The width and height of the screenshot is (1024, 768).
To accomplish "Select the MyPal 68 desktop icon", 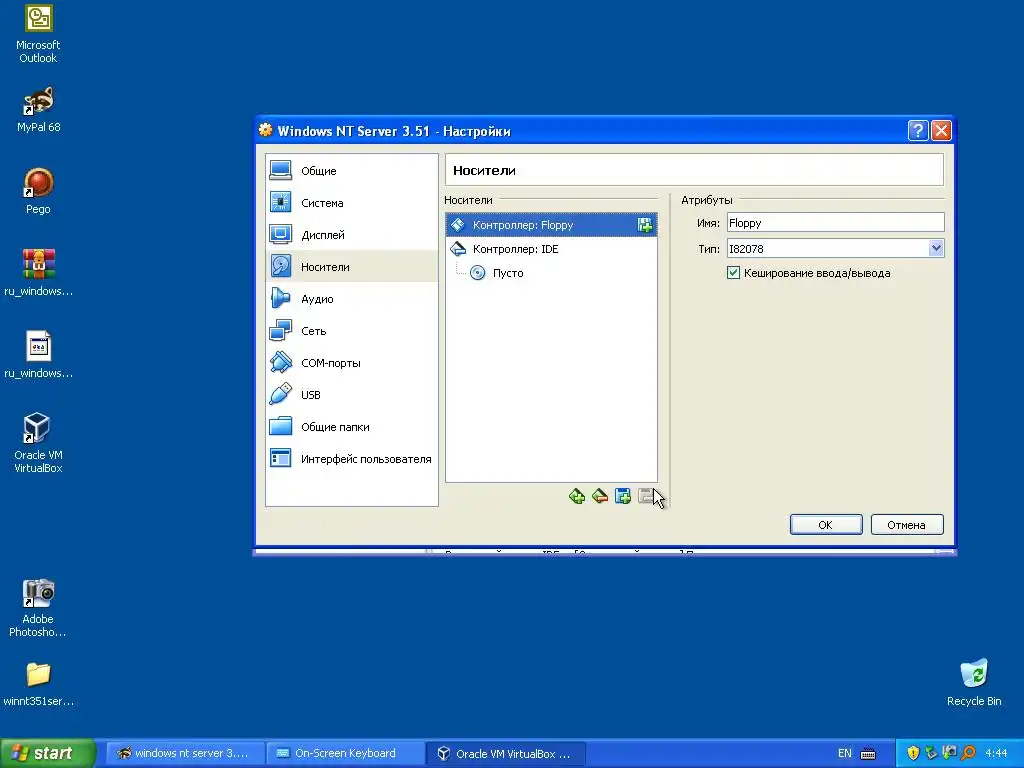I will 38,110.
